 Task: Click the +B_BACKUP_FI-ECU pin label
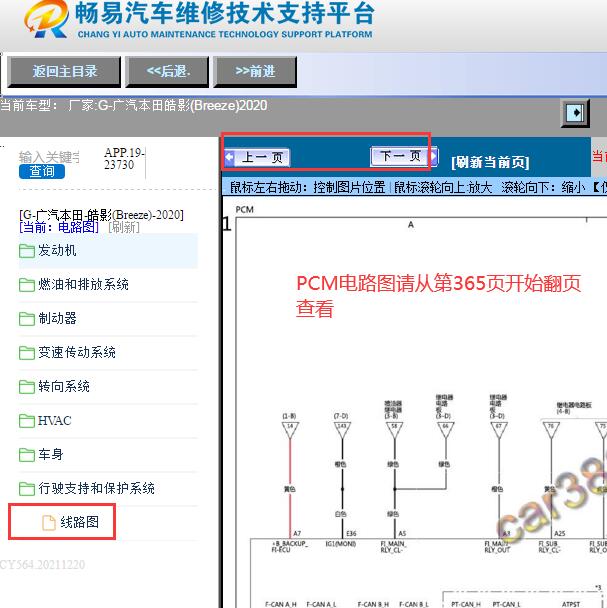pos(289,546)
